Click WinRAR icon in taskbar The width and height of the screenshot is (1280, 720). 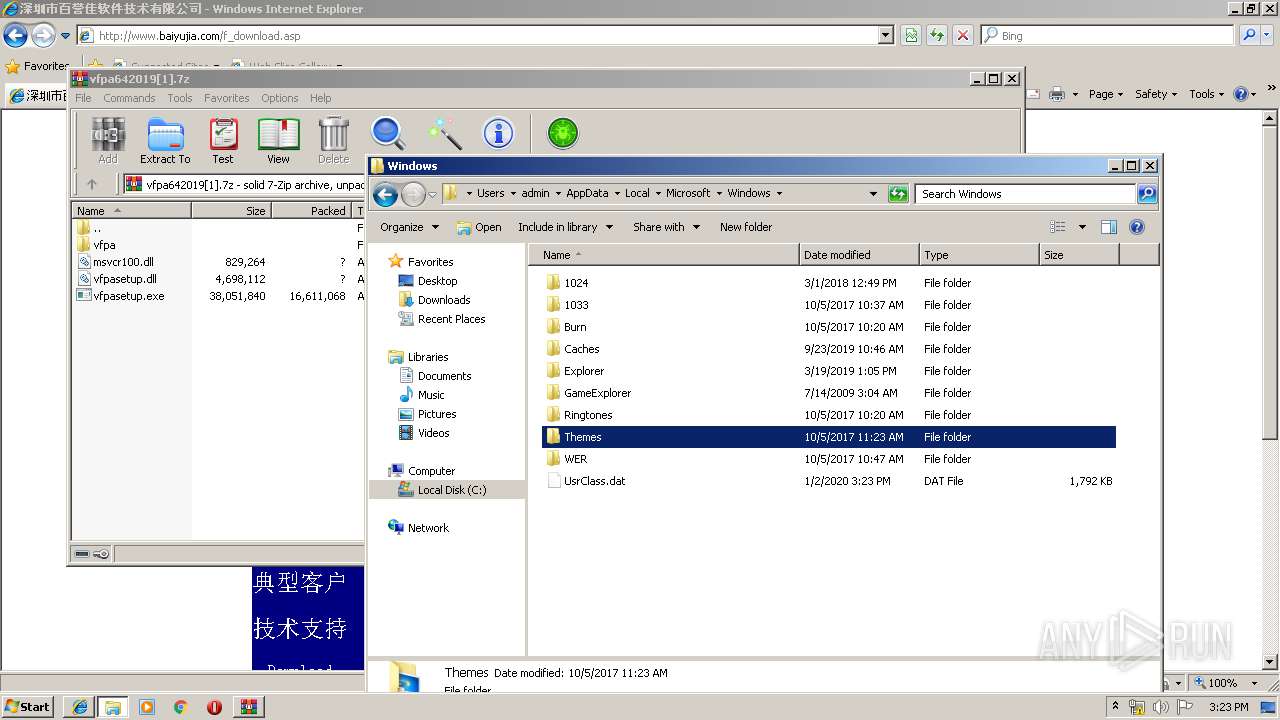[x=248, y=707]
